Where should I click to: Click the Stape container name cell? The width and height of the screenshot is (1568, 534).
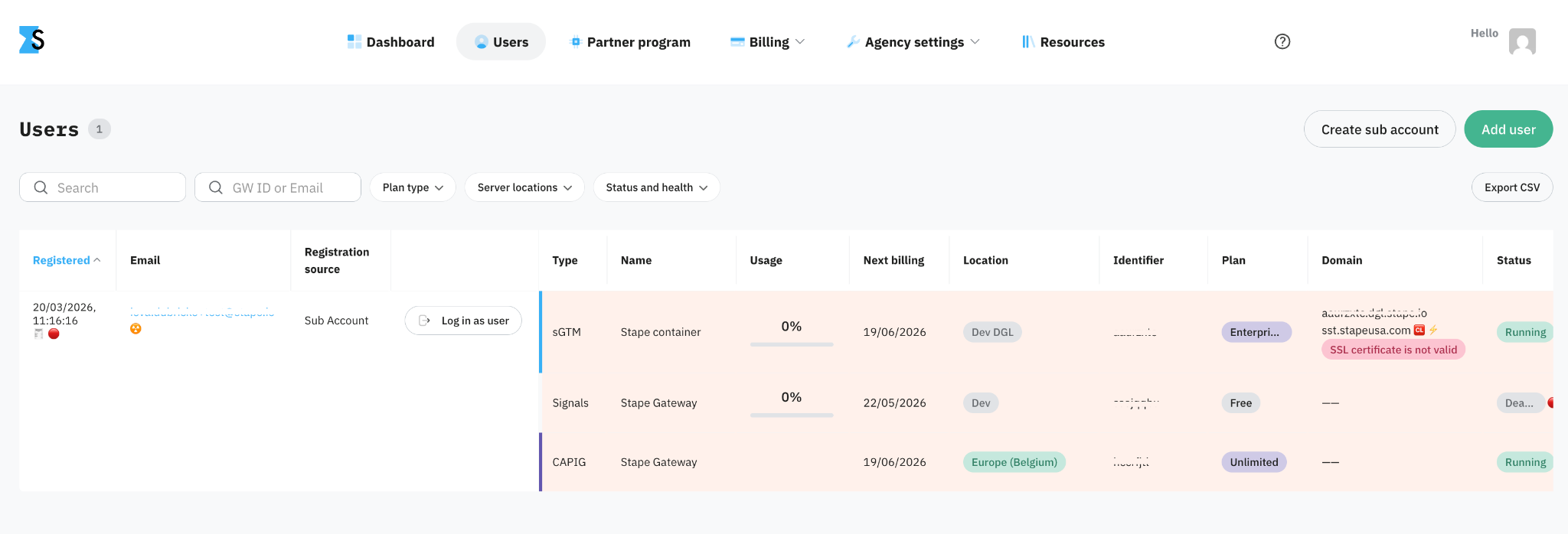tap(661, 332)
